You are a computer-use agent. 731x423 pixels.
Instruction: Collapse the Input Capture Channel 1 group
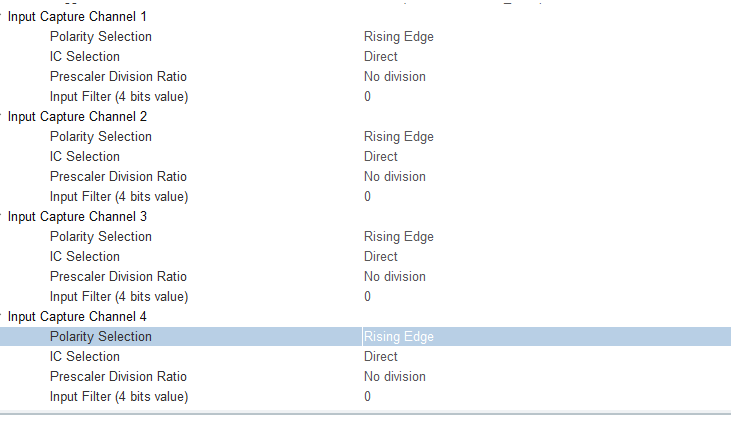(2, 17)
